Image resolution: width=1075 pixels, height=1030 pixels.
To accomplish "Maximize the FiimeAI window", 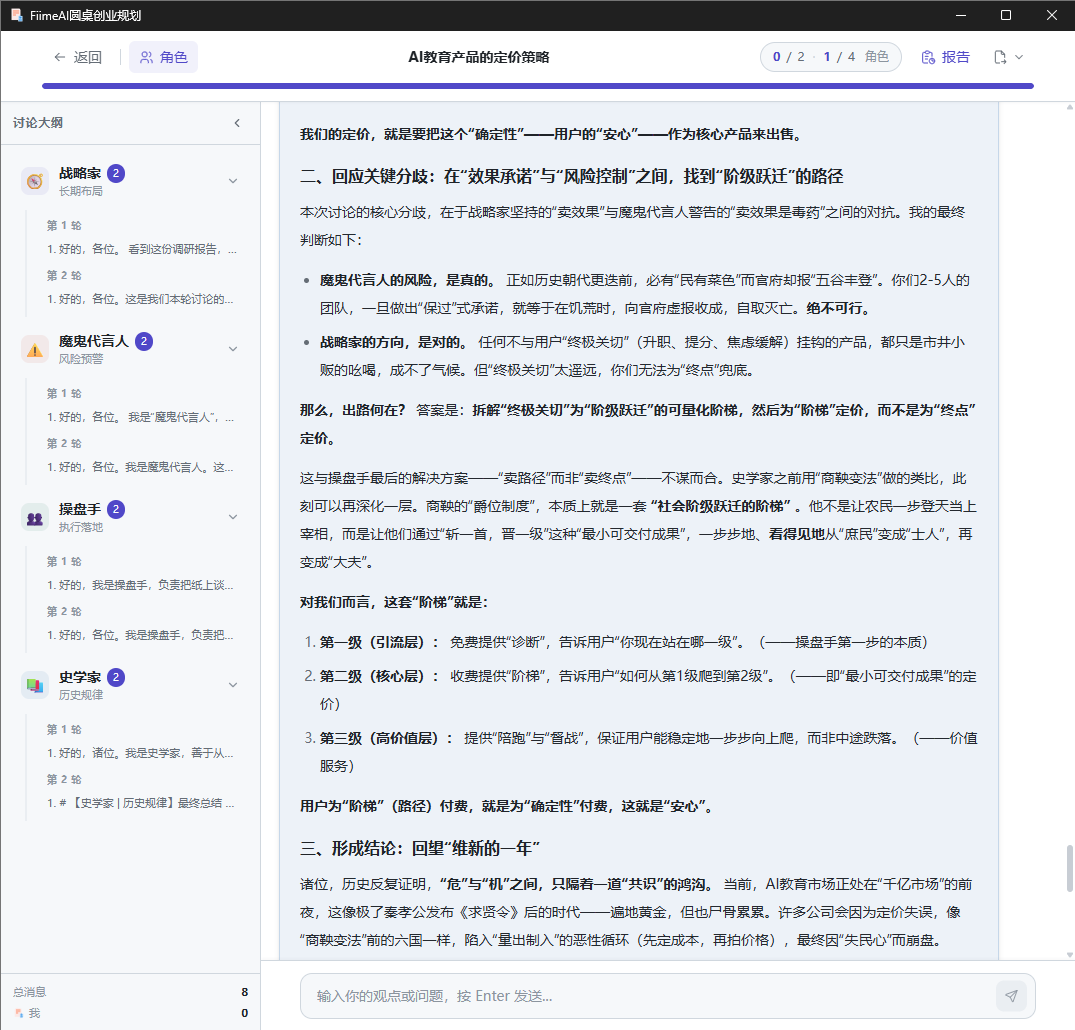I will tap(1006, 15).
